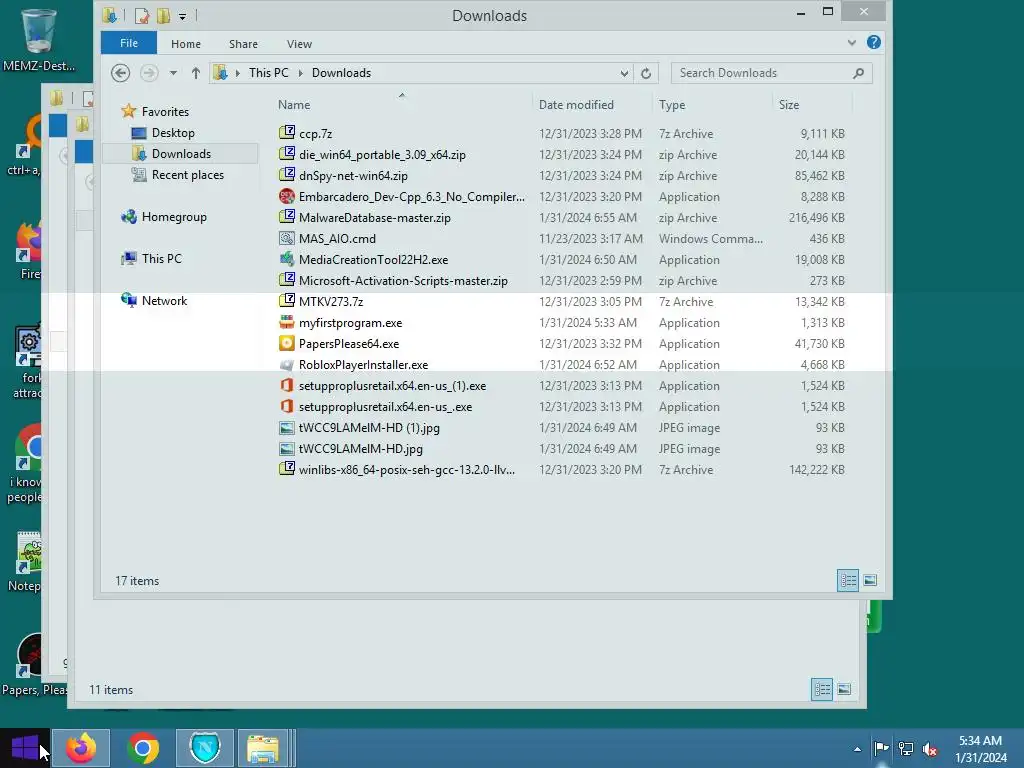The width and height of the screenshot is (1024, 768).
Task: Select the myfirstprogram.exe icon
Action: coord(287,322)
